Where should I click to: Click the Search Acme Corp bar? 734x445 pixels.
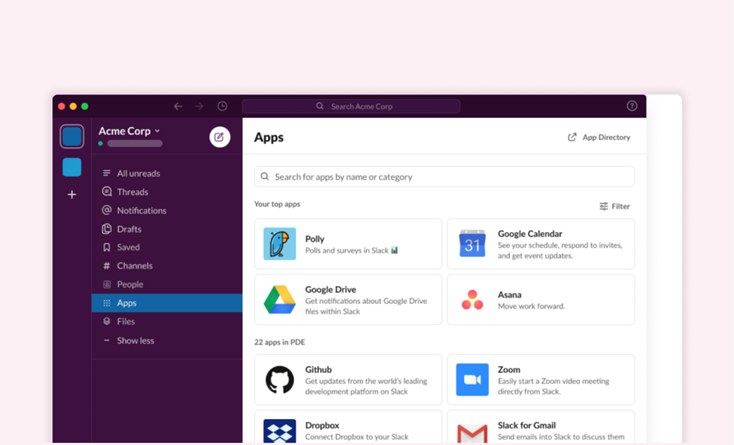point(351,106)
